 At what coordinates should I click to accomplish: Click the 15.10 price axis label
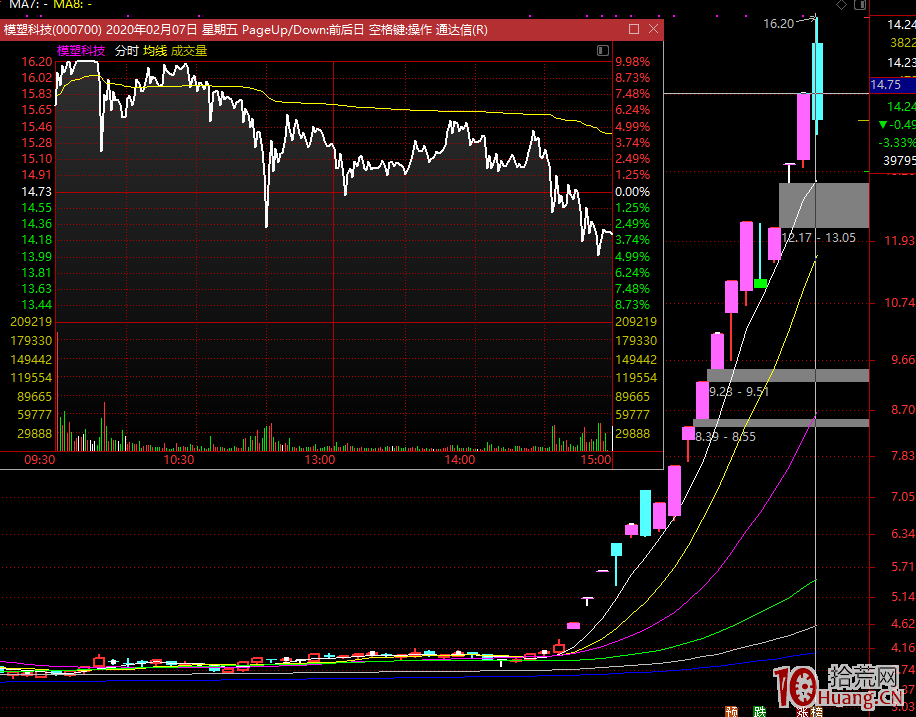(37, 159)
